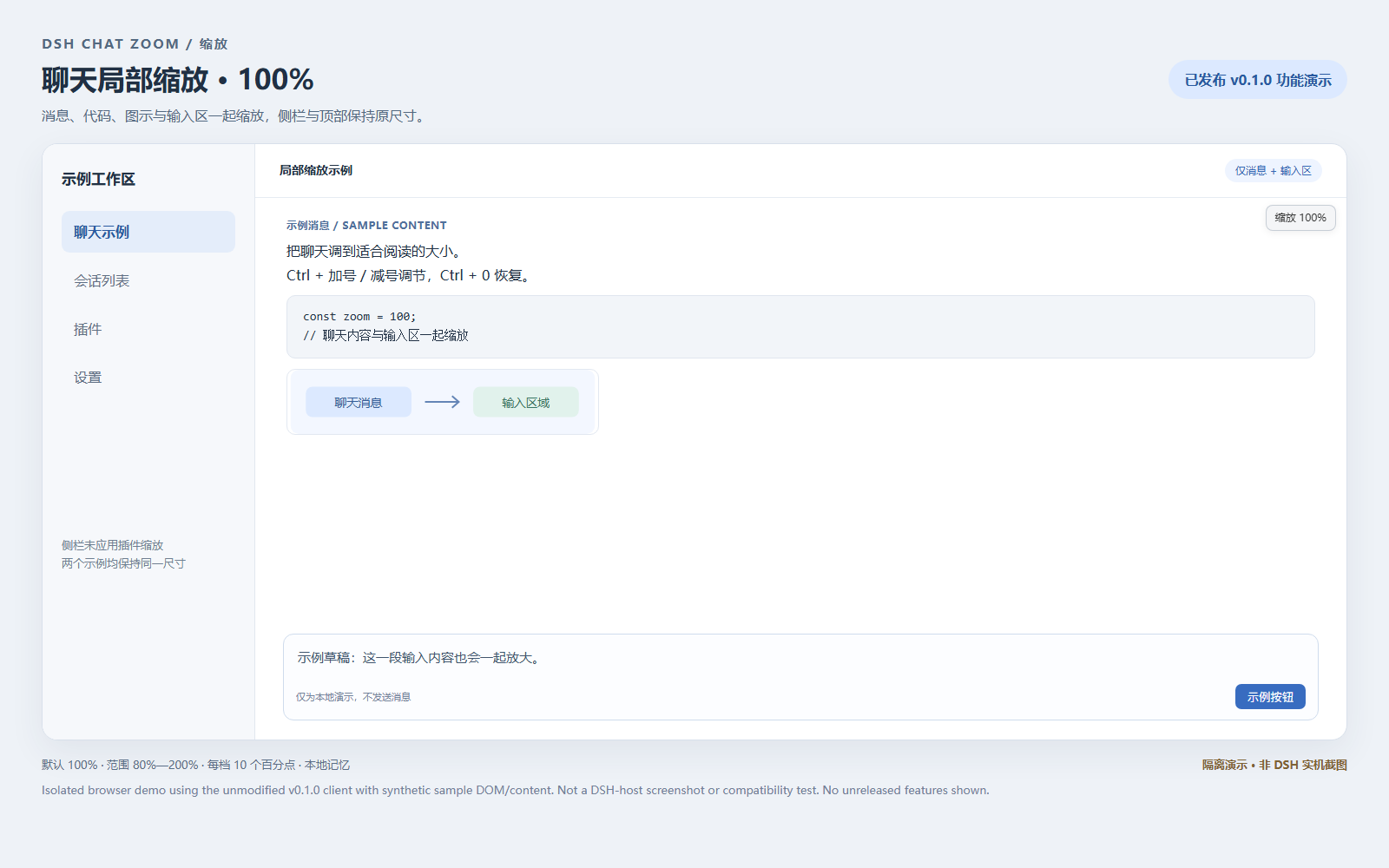Click the DSH CHAT ZOOM / 缩放 breadcrumb
Image resolution: width=1389 pixels, height=868 pixels.
click(135, 43)
